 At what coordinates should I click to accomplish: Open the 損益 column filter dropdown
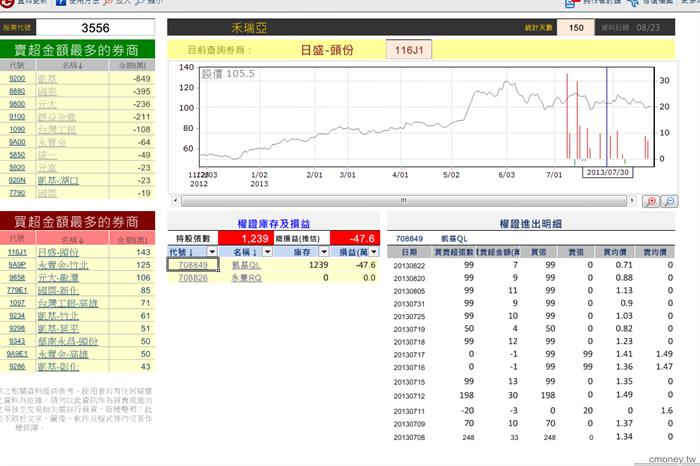point(374,252)
